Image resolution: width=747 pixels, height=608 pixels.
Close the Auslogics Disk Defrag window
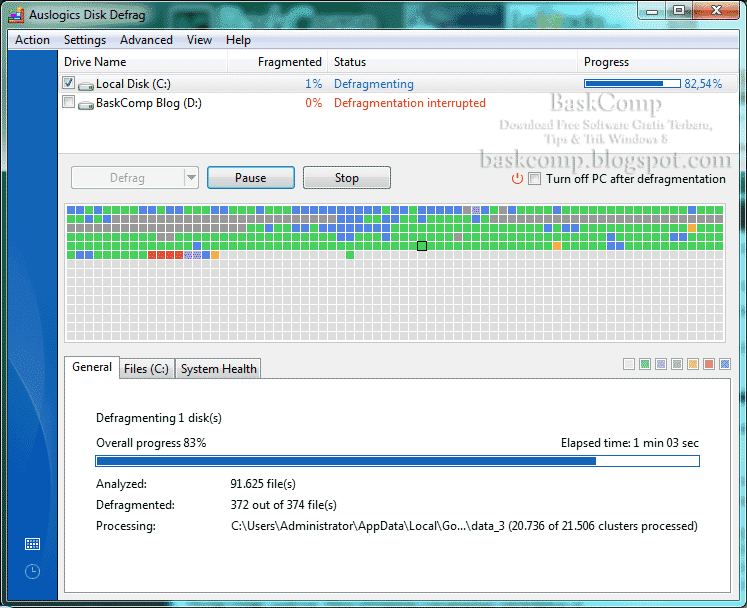716,10
